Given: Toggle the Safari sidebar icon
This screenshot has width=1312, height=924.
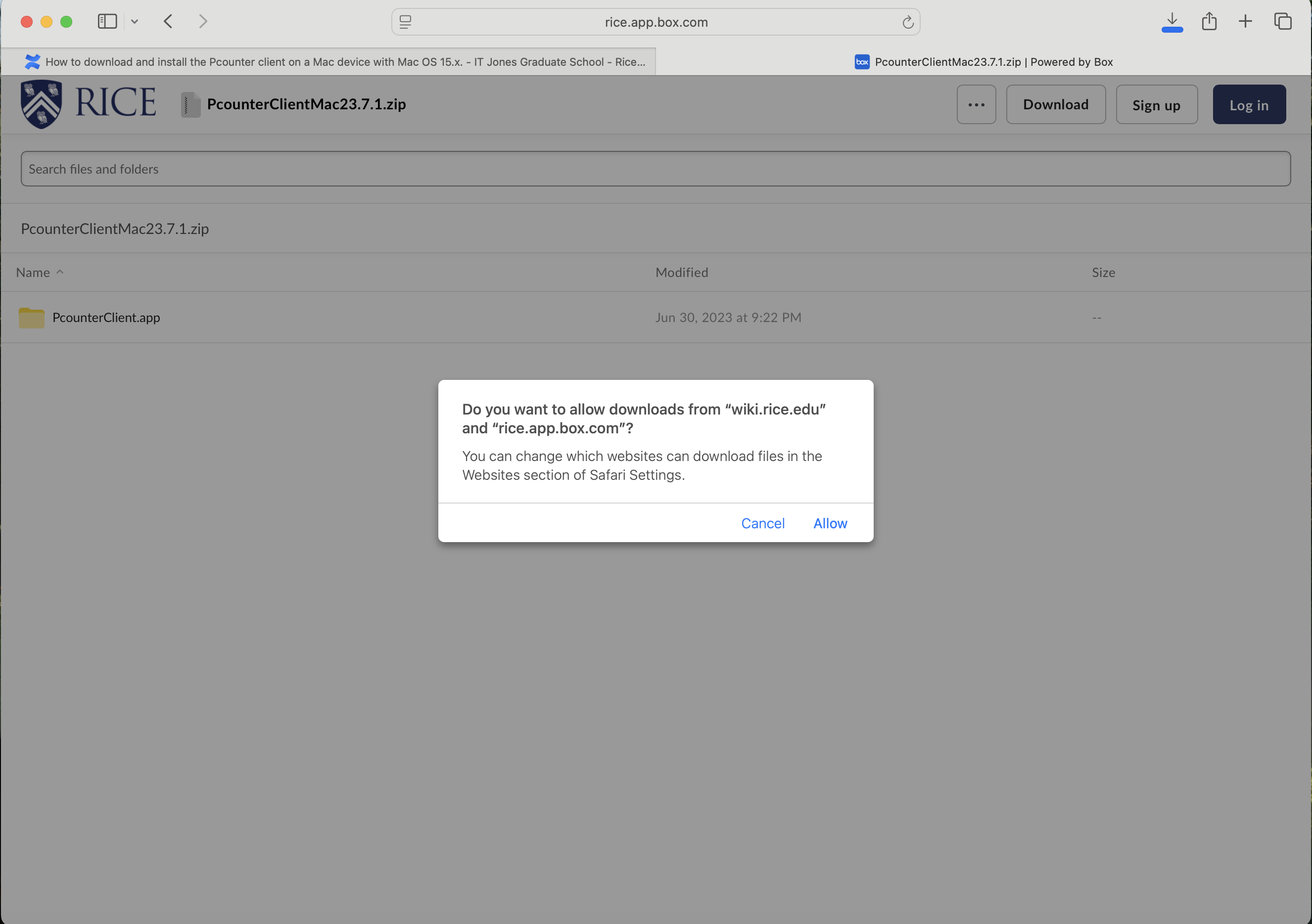Looking at the screenshot, I should (x=107, y=22).
